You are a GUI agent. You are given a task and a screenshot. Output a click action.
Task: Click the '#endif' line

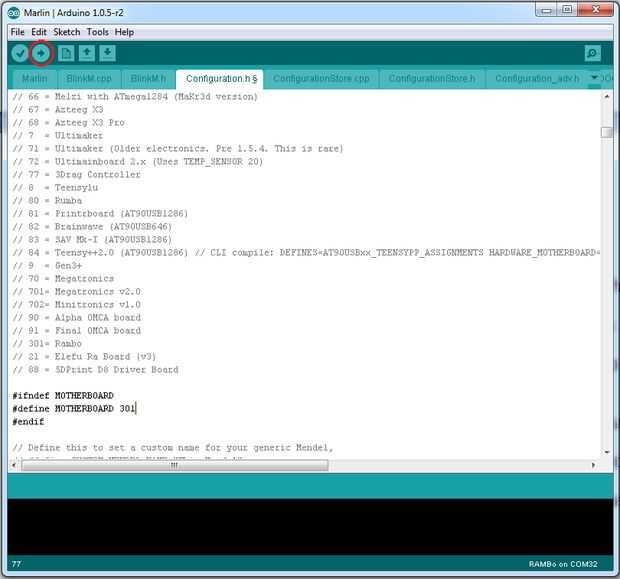coord(28,422)
